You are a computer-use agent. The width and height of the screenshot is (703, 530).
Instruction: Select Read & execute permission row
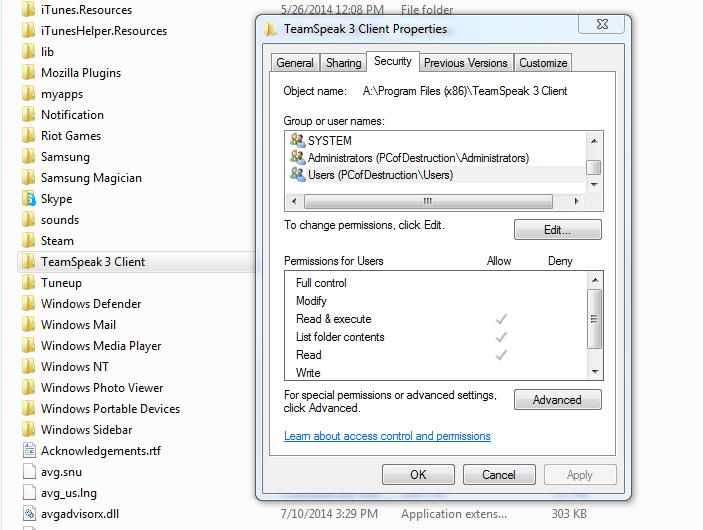coord(436,319)
